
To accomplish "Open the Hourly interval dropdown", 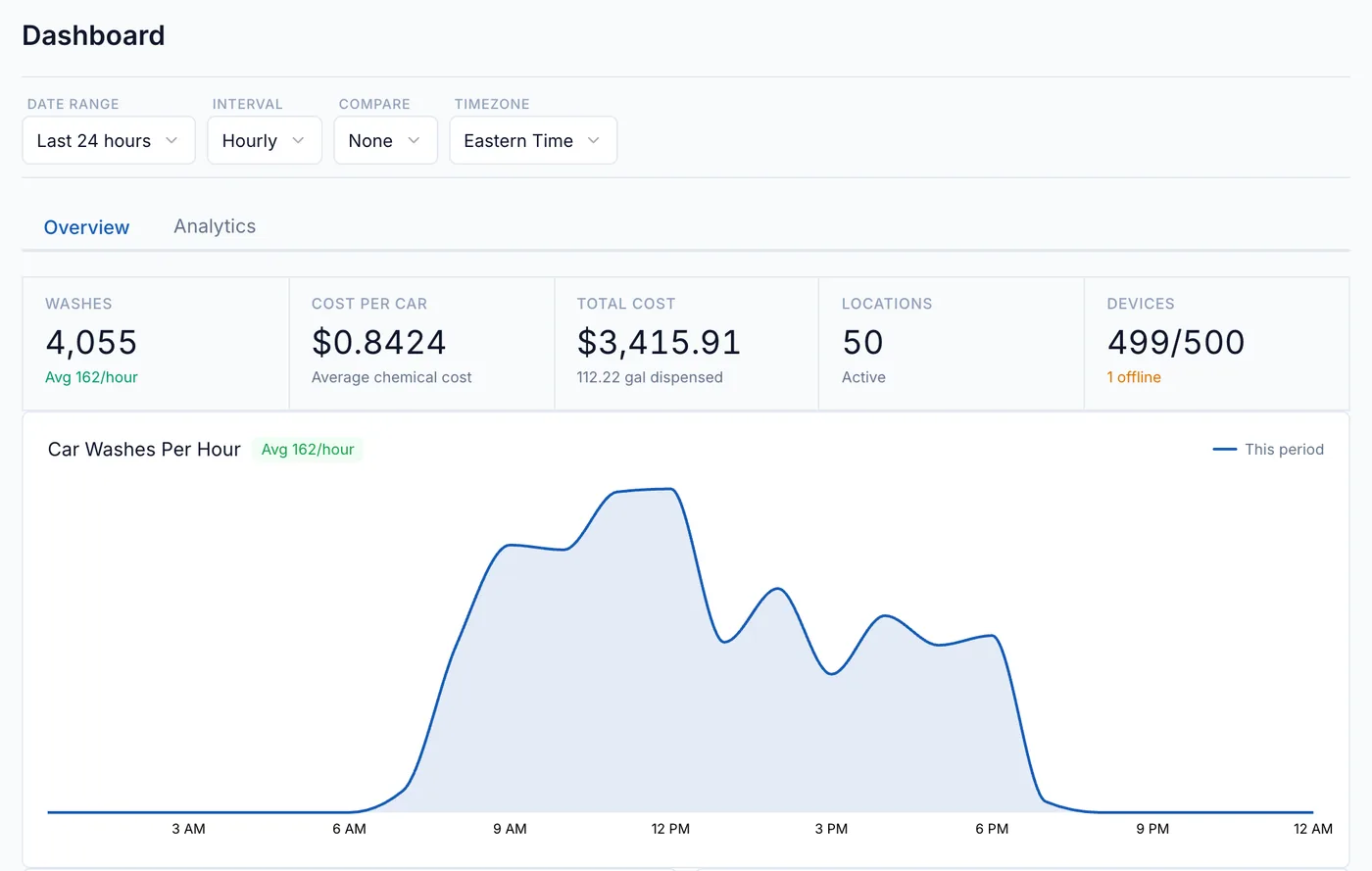I will pyautogui.click(x=265, y=140).
